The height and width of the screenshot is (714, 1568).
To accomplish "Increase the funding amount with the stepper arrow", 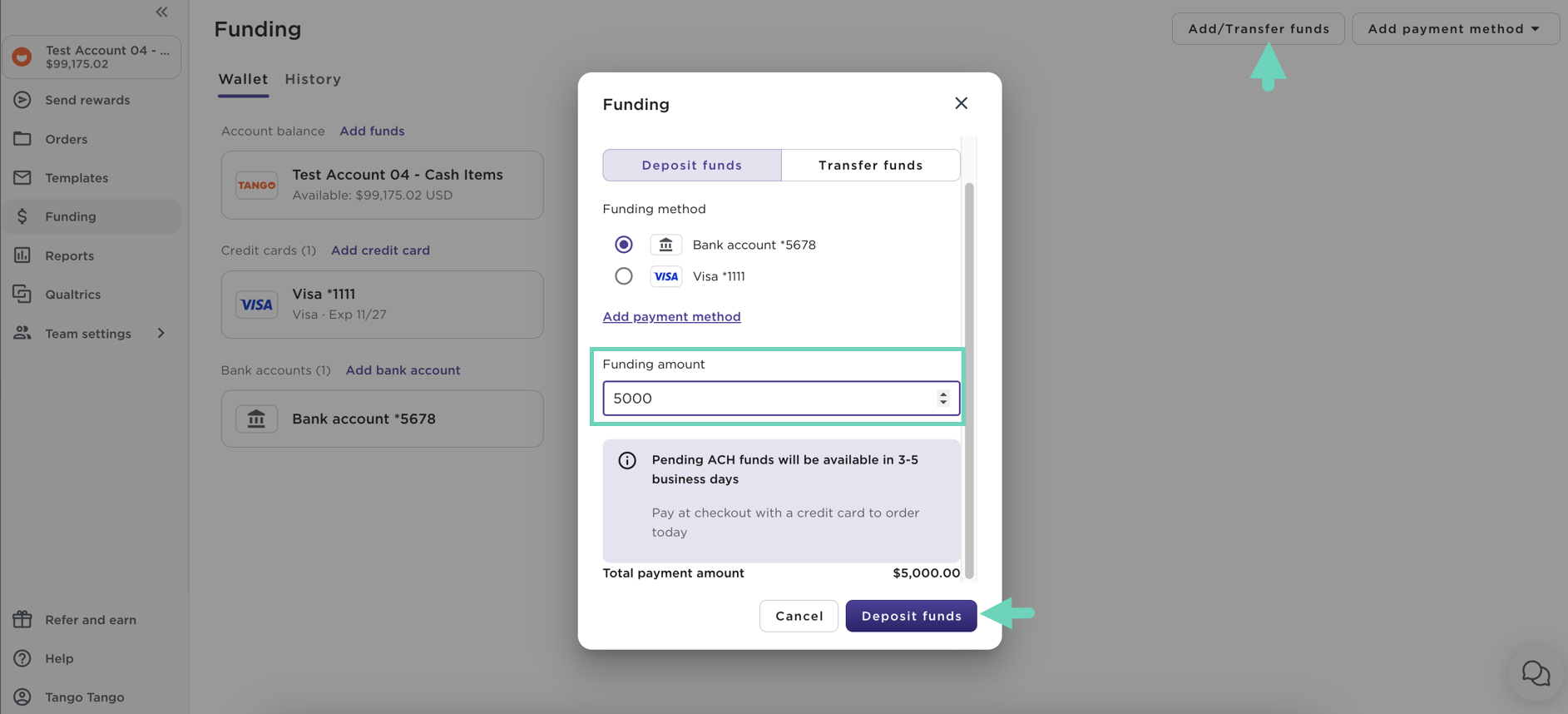I will [943, 394].
